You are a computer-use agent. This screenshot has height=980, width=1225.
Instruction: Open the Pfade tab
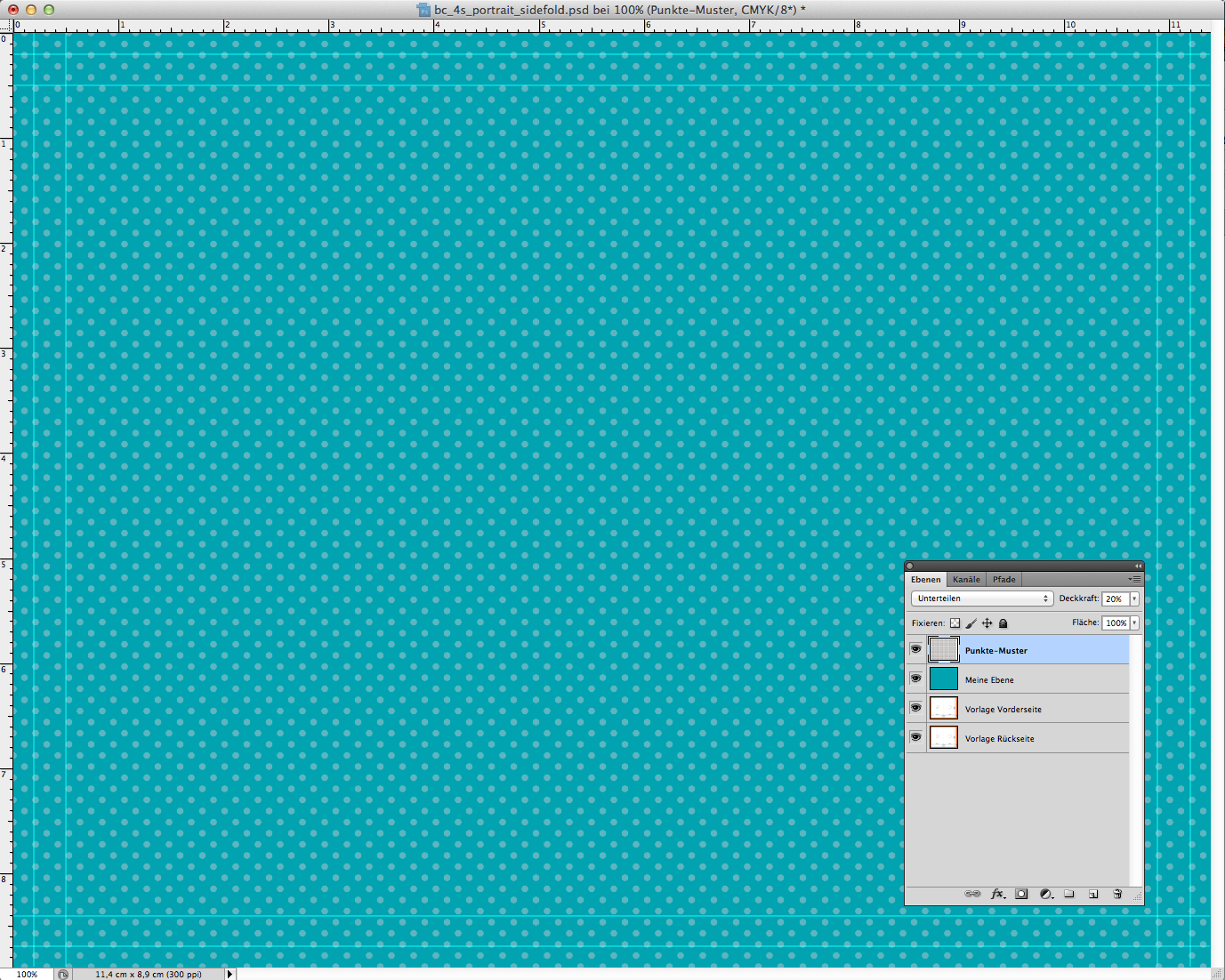click(1003, 579)
